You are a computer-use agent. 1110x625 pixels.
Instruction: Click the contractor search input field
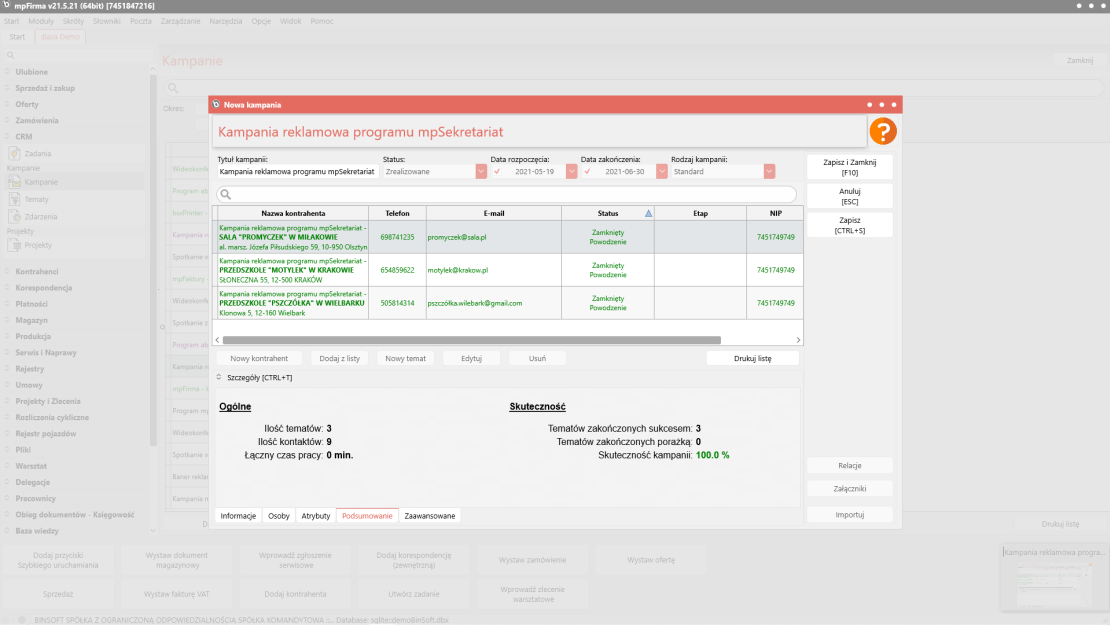pos(507,195)
